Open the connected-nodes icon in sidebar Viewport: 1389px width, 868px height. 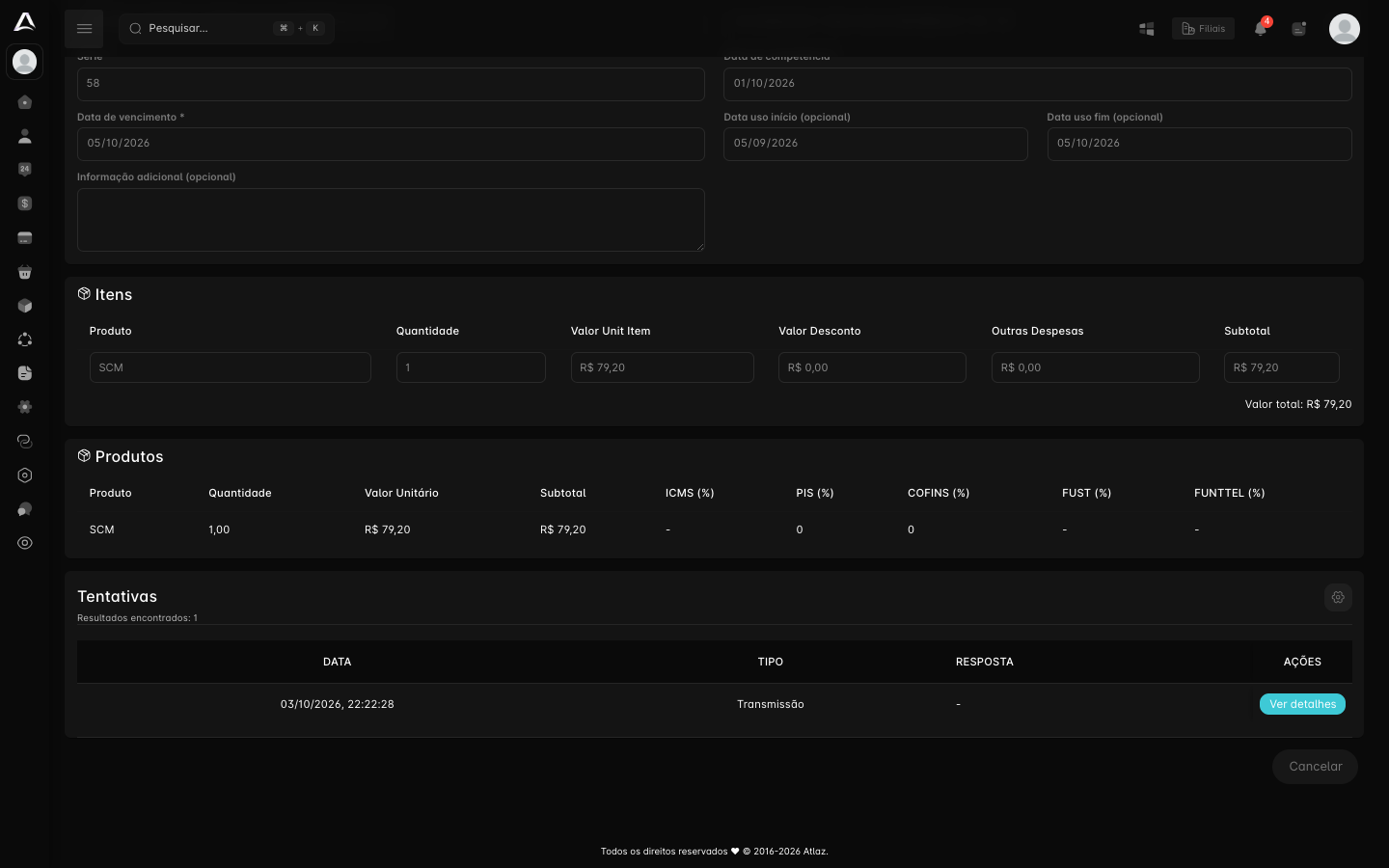click(x=25, y=339)
